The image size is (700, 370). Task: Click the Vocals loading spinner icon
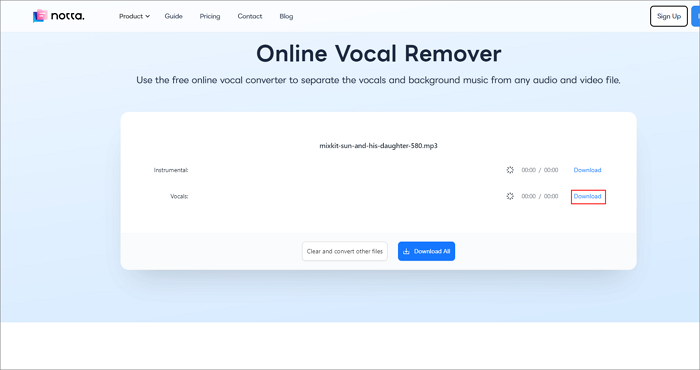510,196
